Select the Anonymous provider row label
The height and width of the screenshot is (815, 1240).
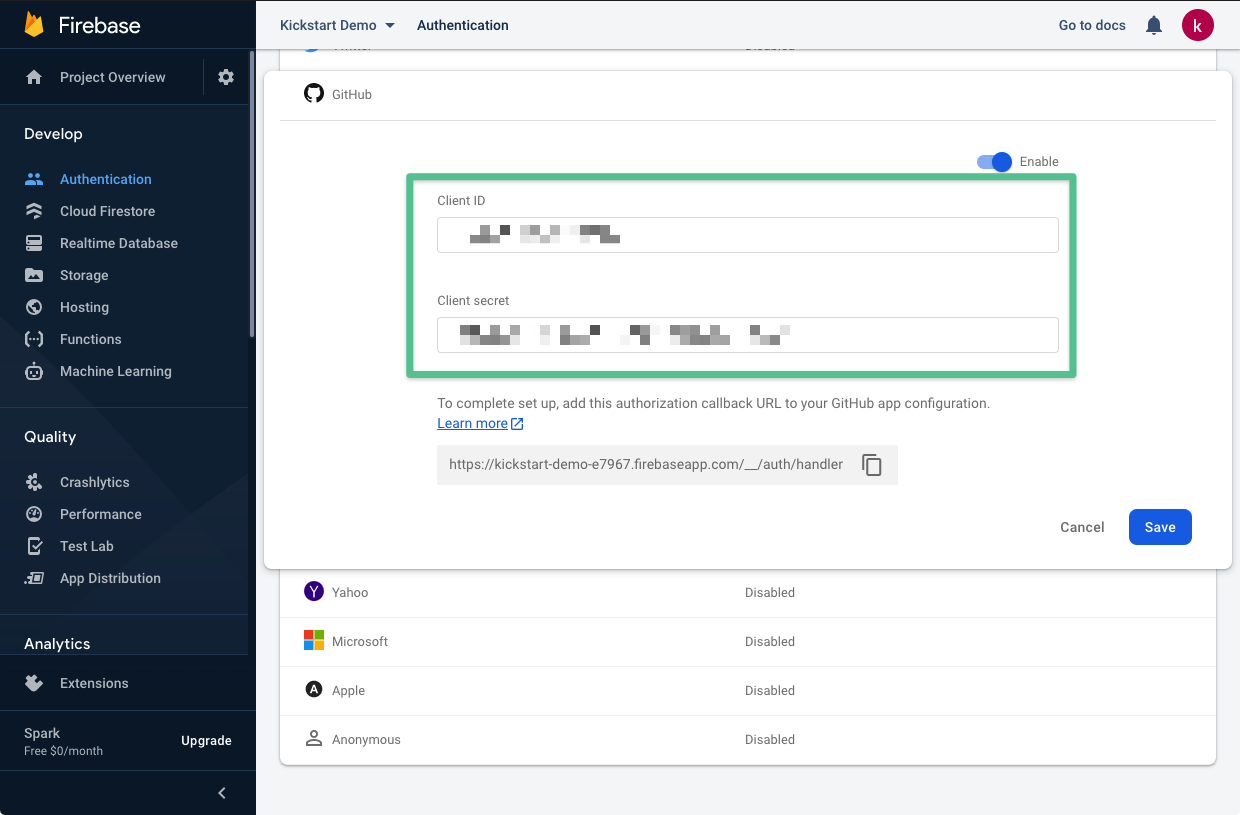click(x=366, y=739)
